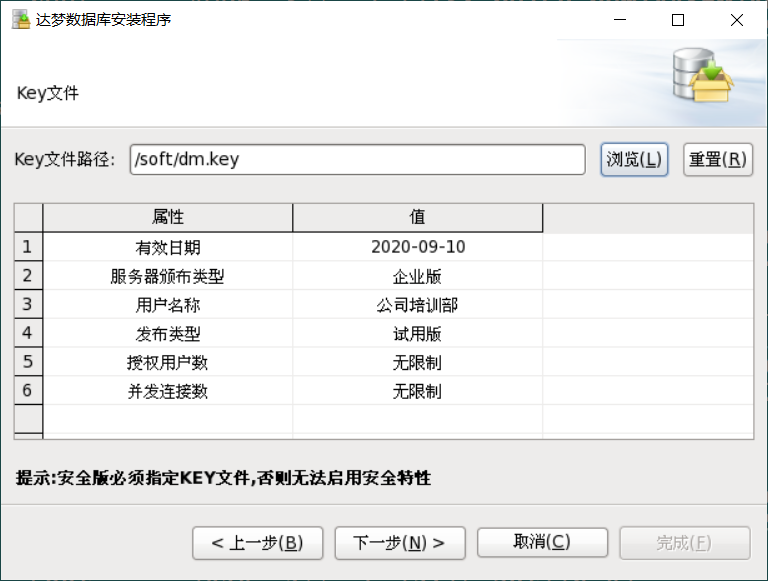Select the 并发连接数 cell

click(168, 390)
